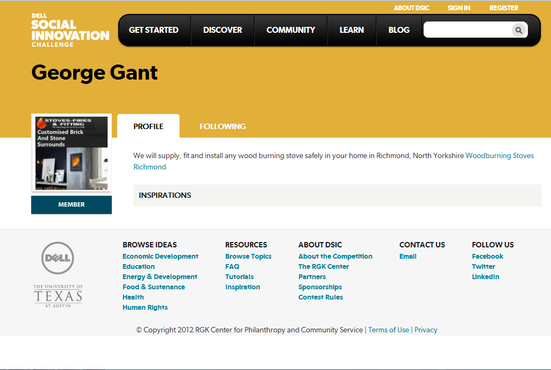The height and width of the screenshot is (370, 551).
Task: Click the Dell circle logo in footer
Action: [x=58, y=258]
